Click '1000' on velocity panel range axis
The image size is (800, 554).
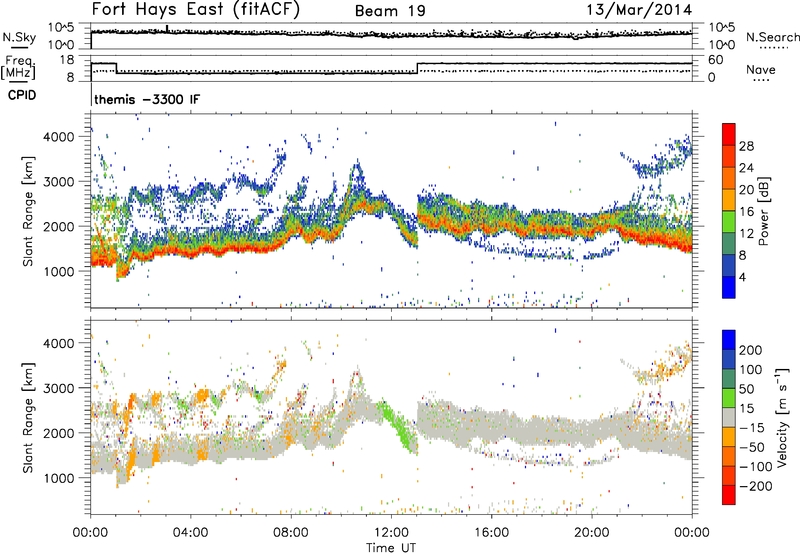tap(58, 478)
